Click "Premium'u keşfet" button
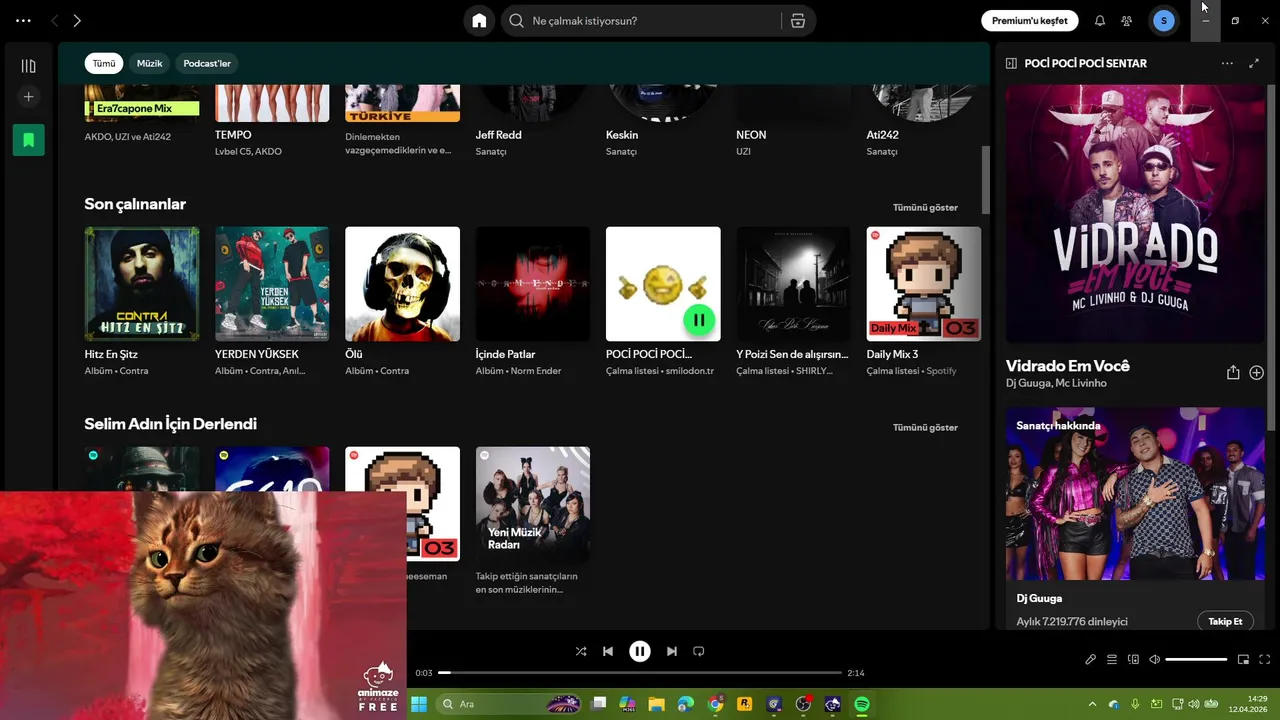 point(1029,21)
